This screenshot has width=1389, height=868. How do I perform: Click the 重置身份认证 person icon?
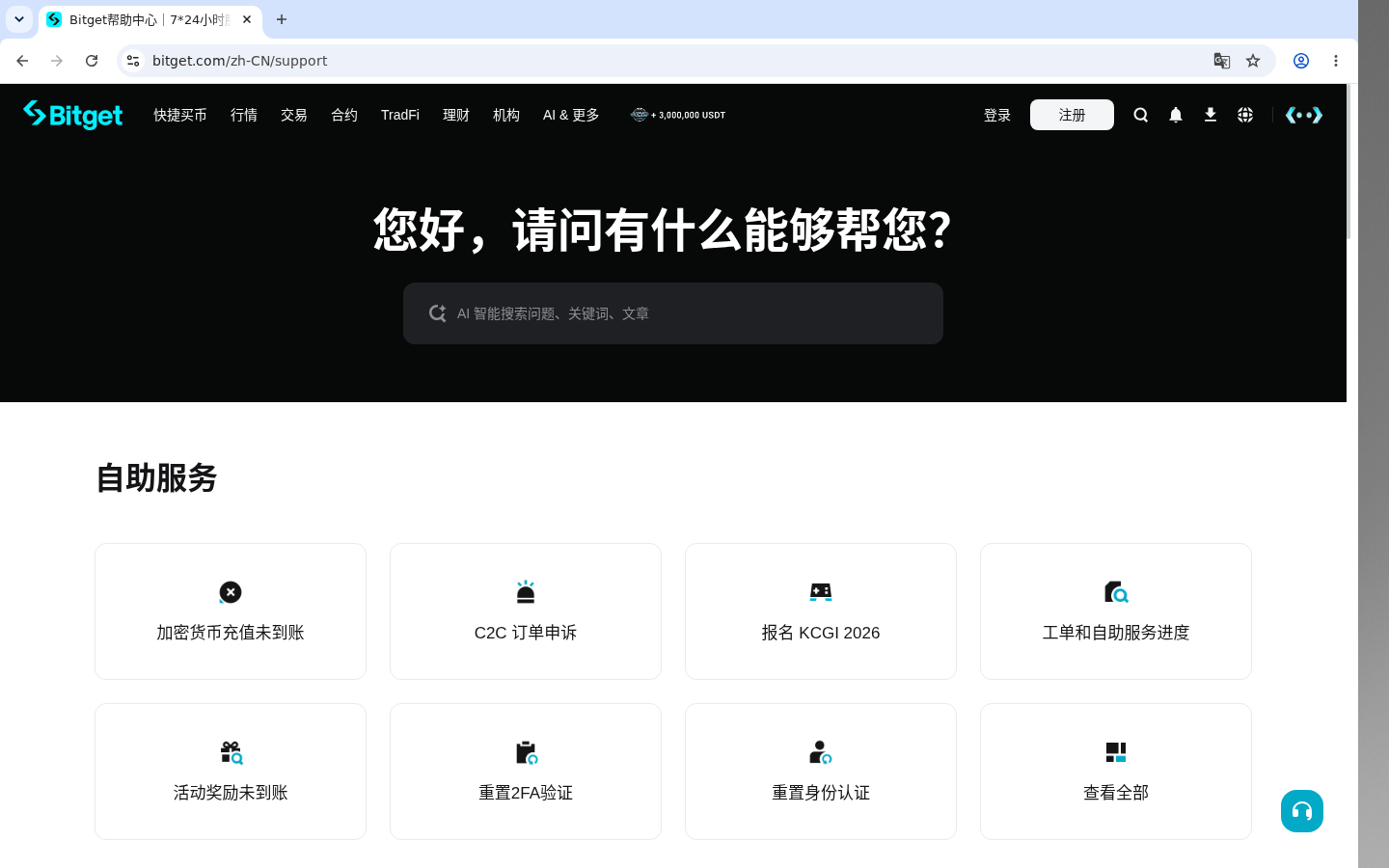coord(821,752)
